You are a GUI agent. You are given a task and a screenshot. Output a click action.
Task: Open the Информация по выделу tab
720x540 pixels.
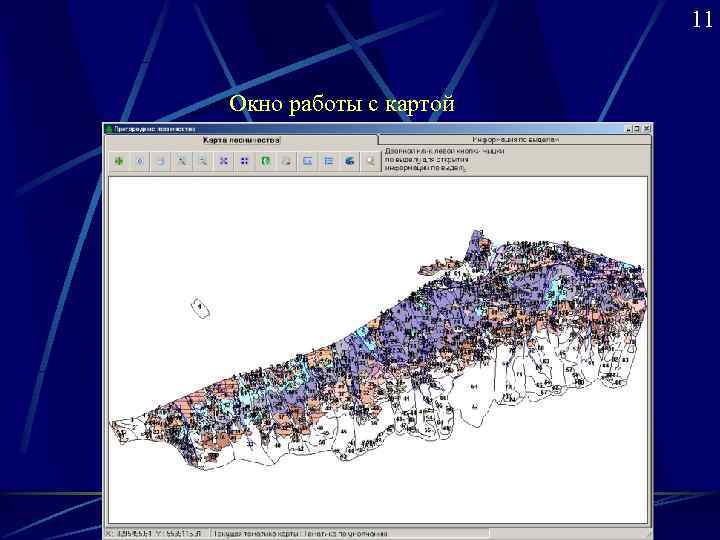515,140
